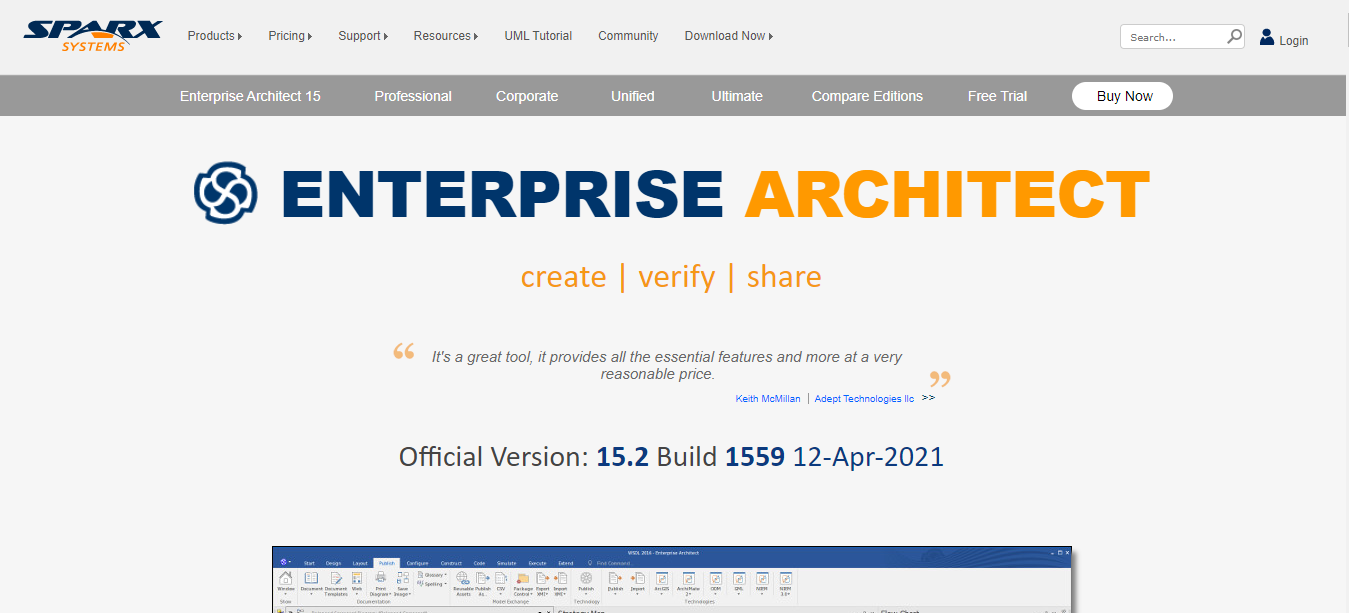1349x613 pixels.
Task: Click the user silhouette icon beside Login
Action: (1267, 37)
